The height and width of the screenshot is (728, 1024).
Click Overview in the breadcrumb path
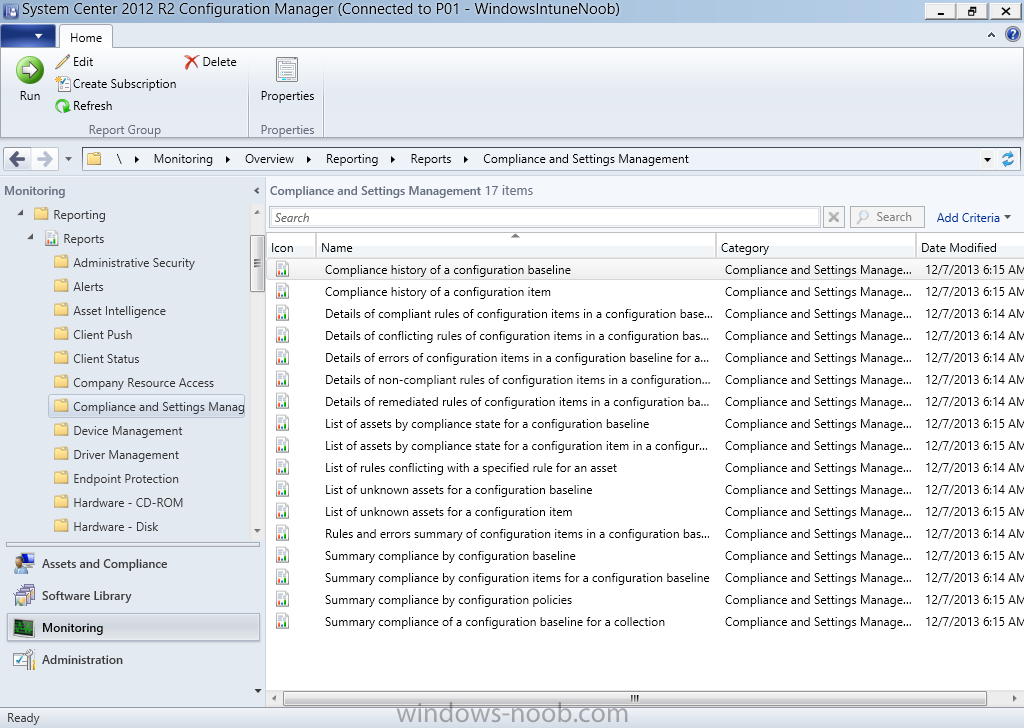(x=269, y=159)
